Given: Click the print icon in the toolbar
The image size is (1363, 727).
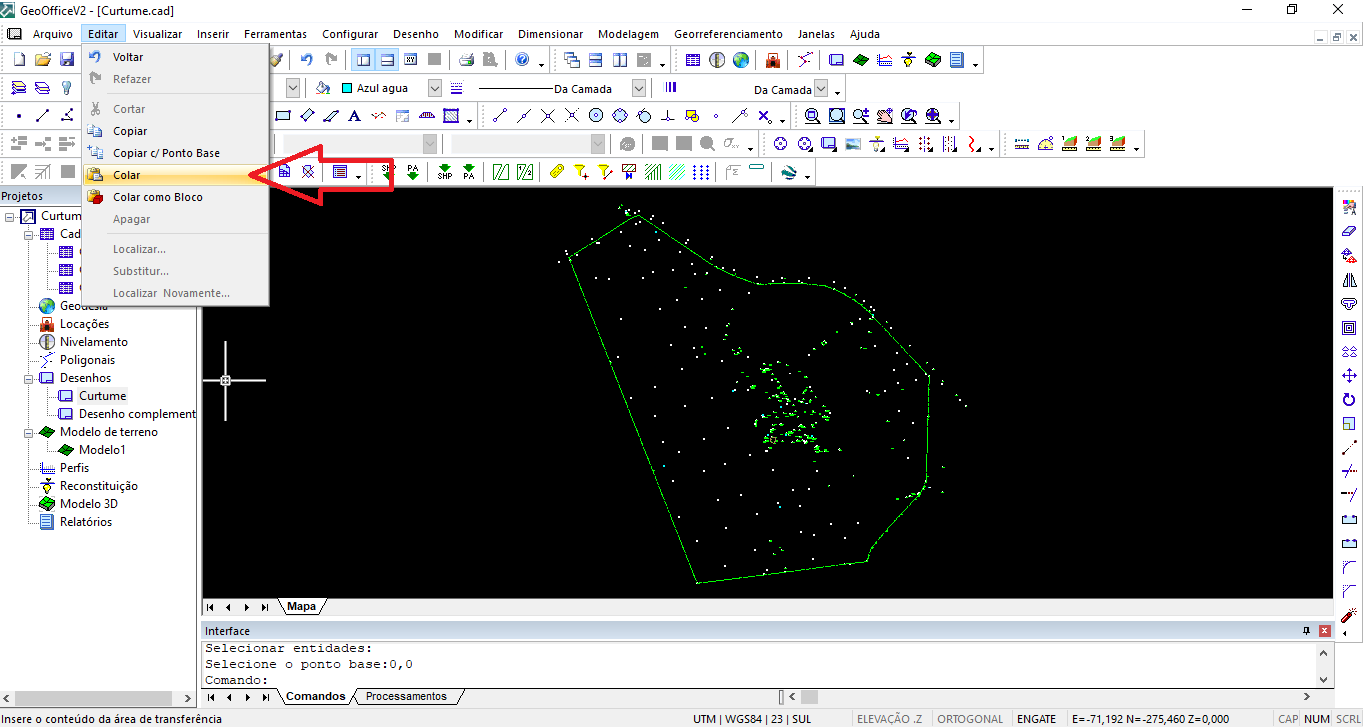Looking at the screenshot, I should [466, 60].
